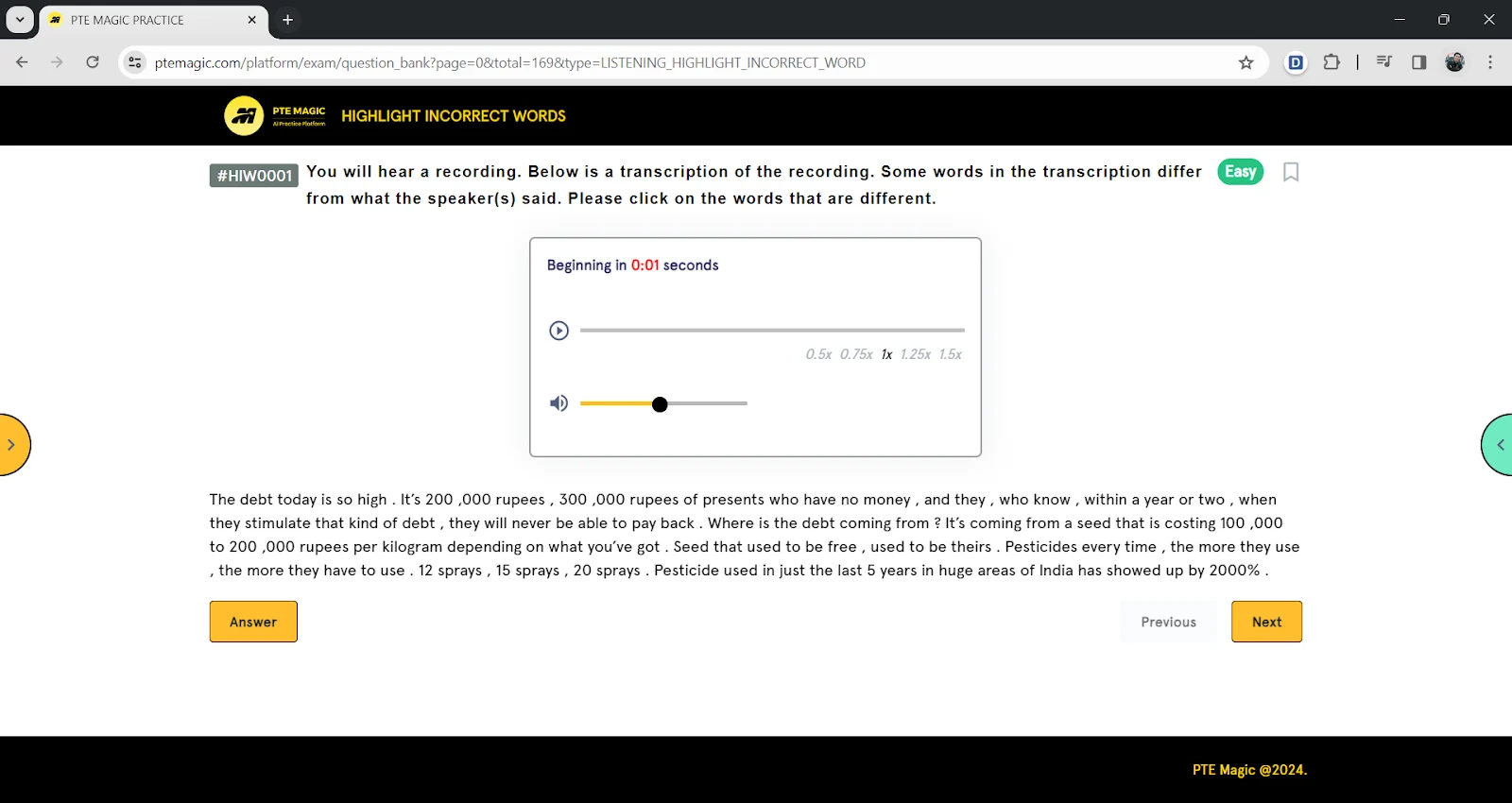Viewport: 1512px width, 803px height.
Task: Open the Chrome profile avatar
Action: [x=1455, y=62]
